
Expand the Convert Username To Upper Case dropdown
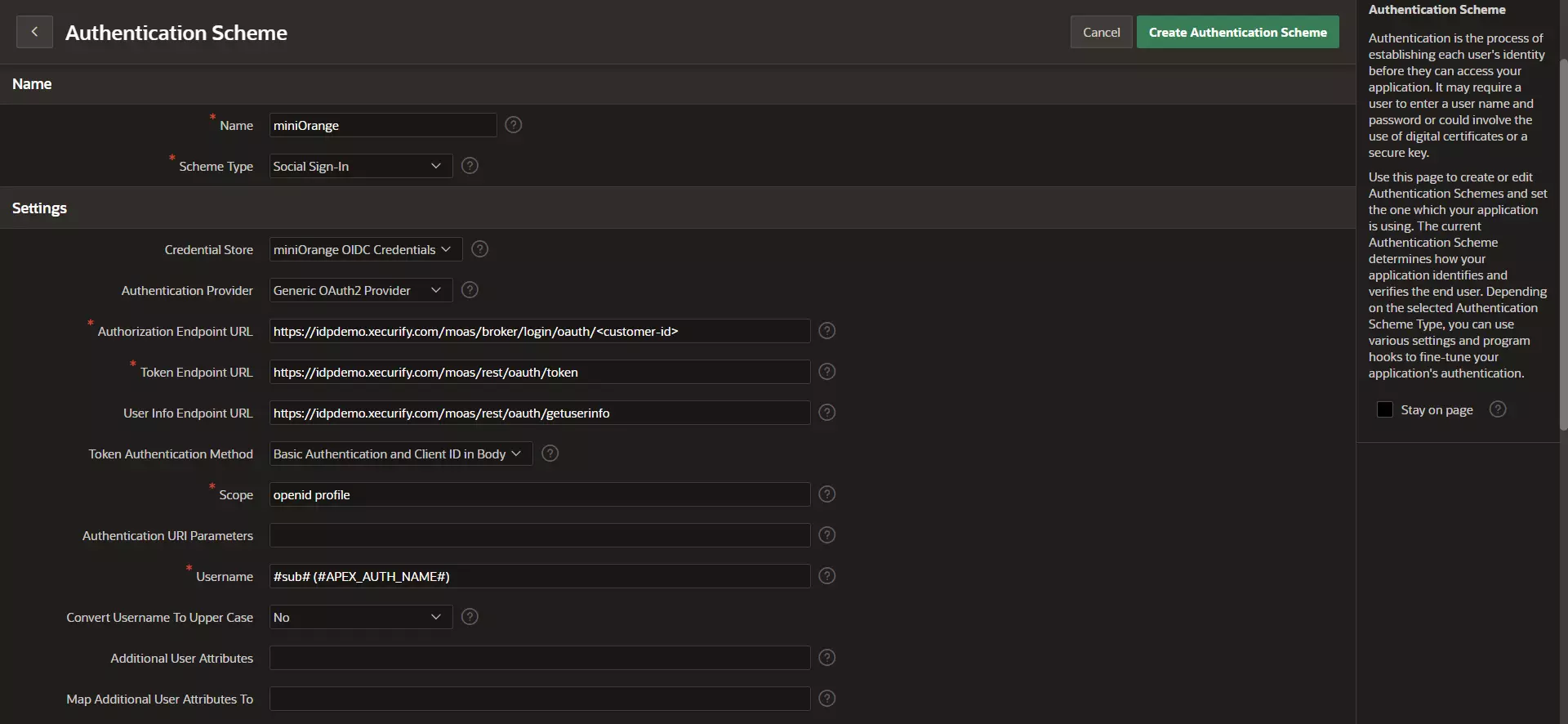tap(360, 618)
